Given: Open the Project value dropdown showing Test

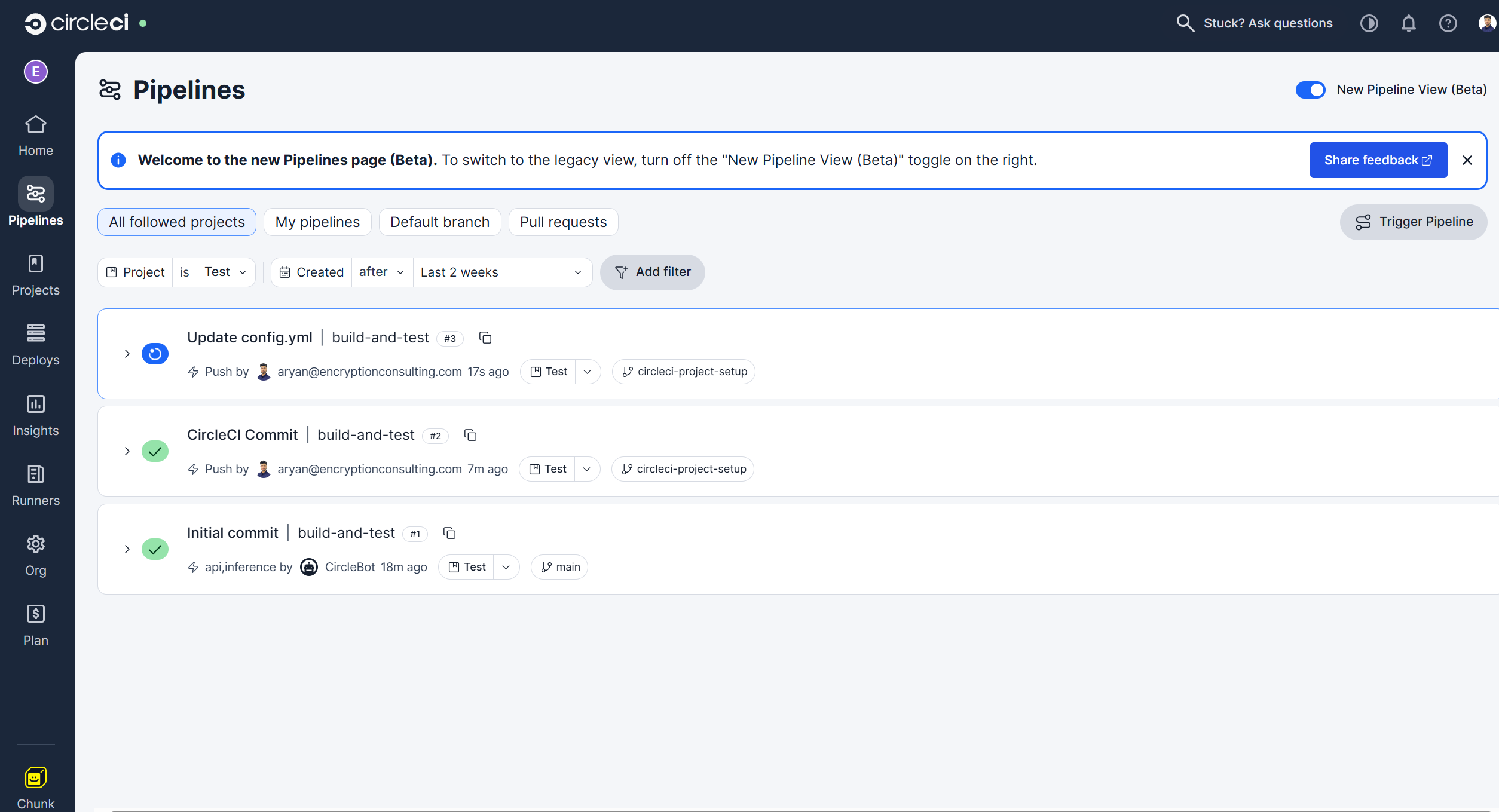Looking at the screenshot, I should (226, 272).
